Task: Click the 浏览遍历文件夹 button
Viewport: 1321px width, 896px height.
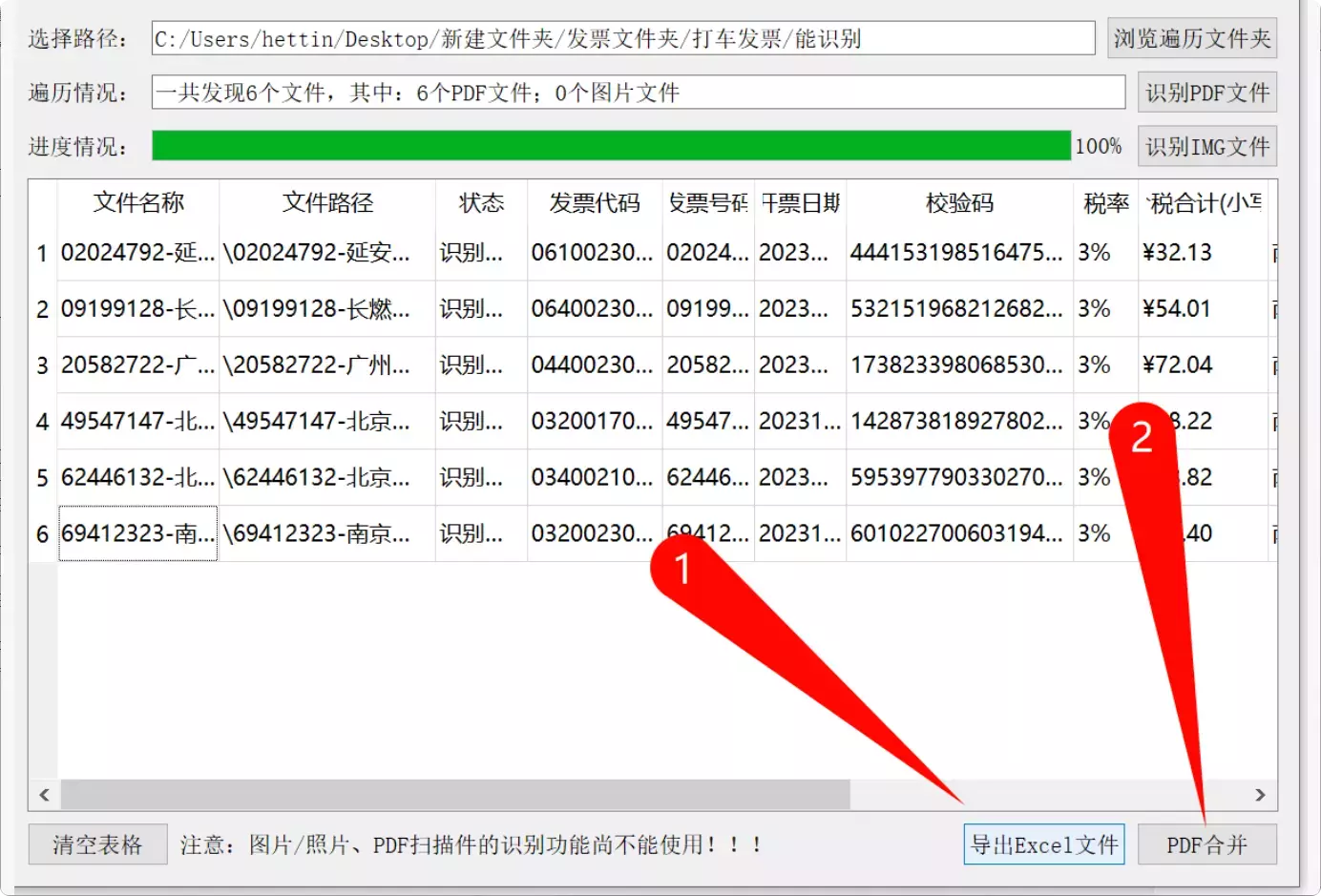Action: click(1191, 38)
